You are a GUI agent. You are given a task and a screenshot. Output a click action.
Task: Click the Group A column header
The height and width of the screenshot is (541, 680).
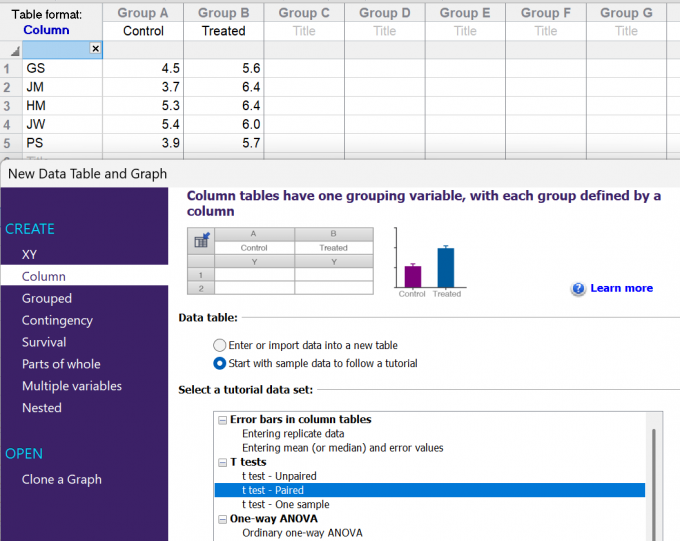tap(143, 13)
